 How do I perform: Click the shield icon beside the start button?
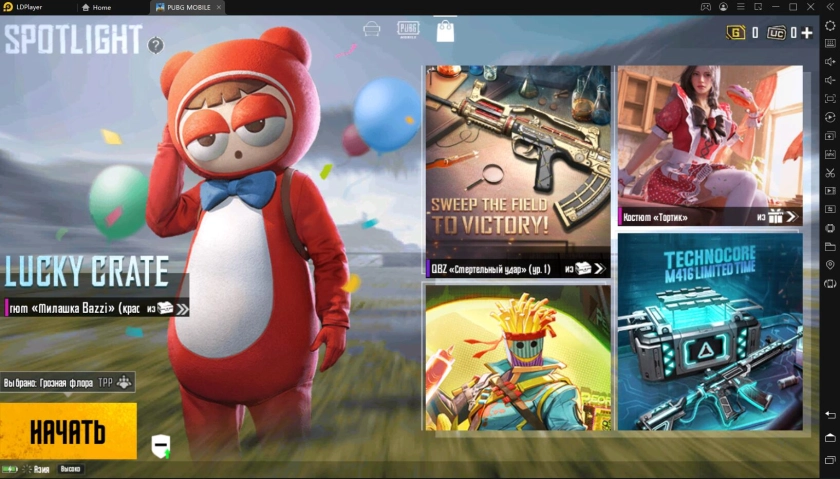coord(161,446)
